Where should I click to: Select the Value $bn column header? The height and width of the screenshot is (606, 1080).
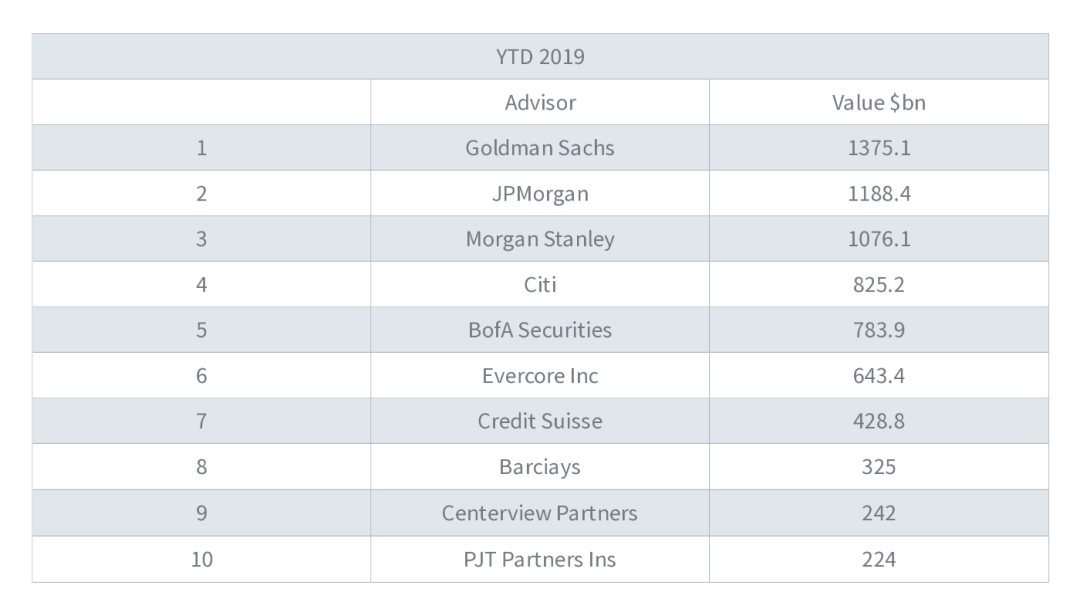pyautogui.click(x=878, y=102)
